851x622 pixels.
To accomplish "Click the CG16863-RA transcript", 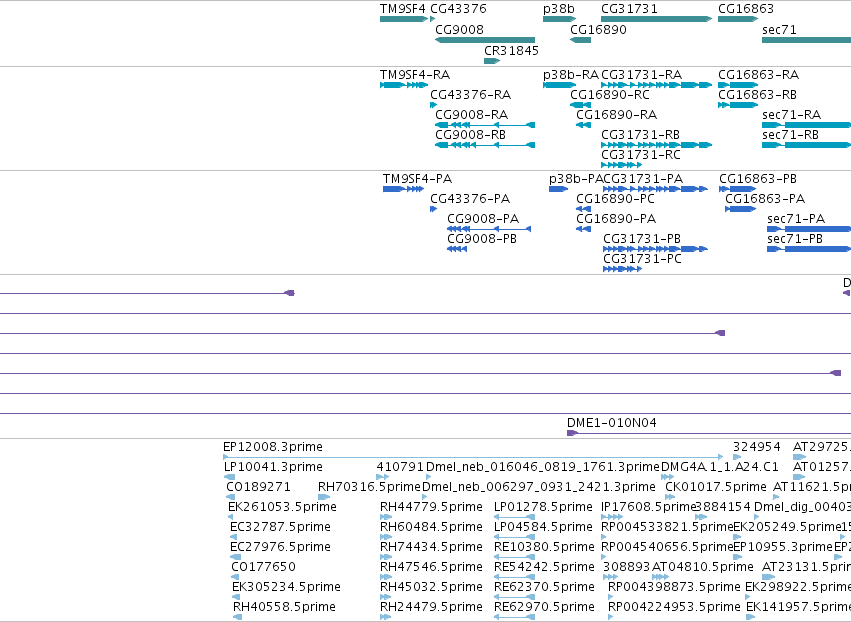I will (x=738, y=85).
